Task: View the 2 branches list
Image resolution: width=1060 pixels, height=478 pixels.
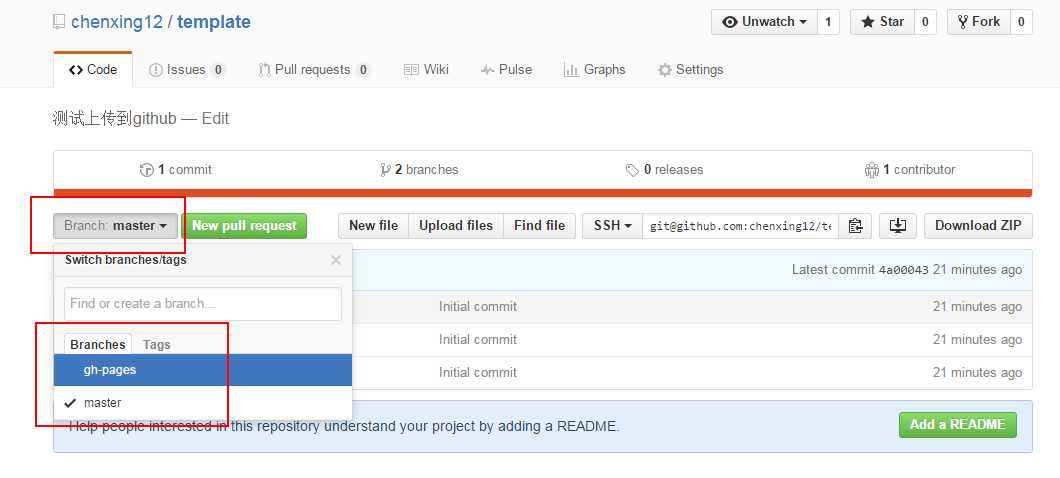Action: click(419, 170)
